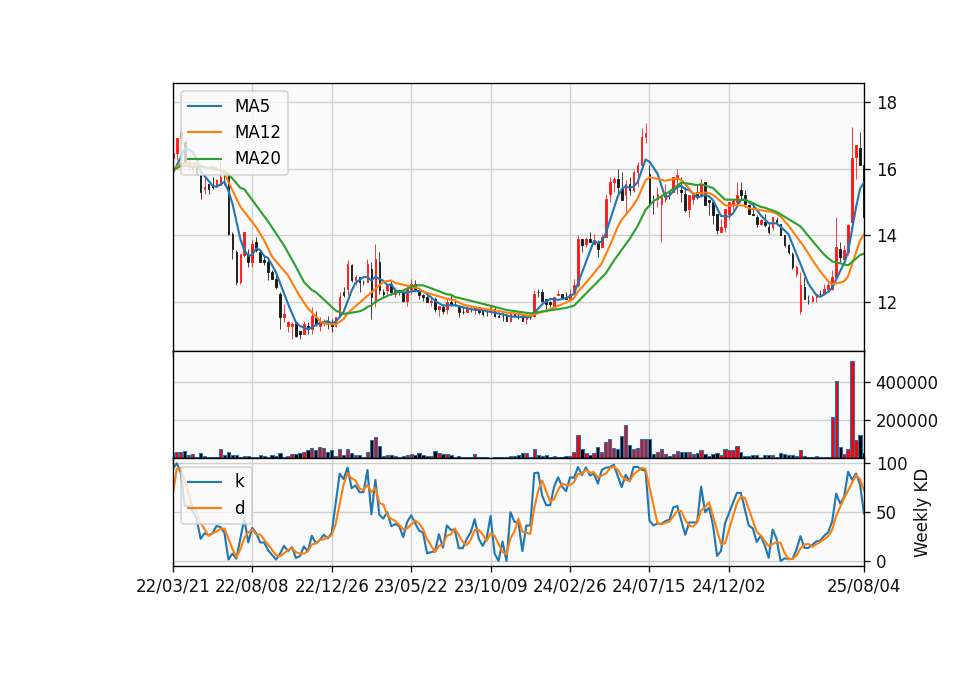Click the KD axis label 0
The height and width of the screenshot is (690, 960).
coord(882,561)
